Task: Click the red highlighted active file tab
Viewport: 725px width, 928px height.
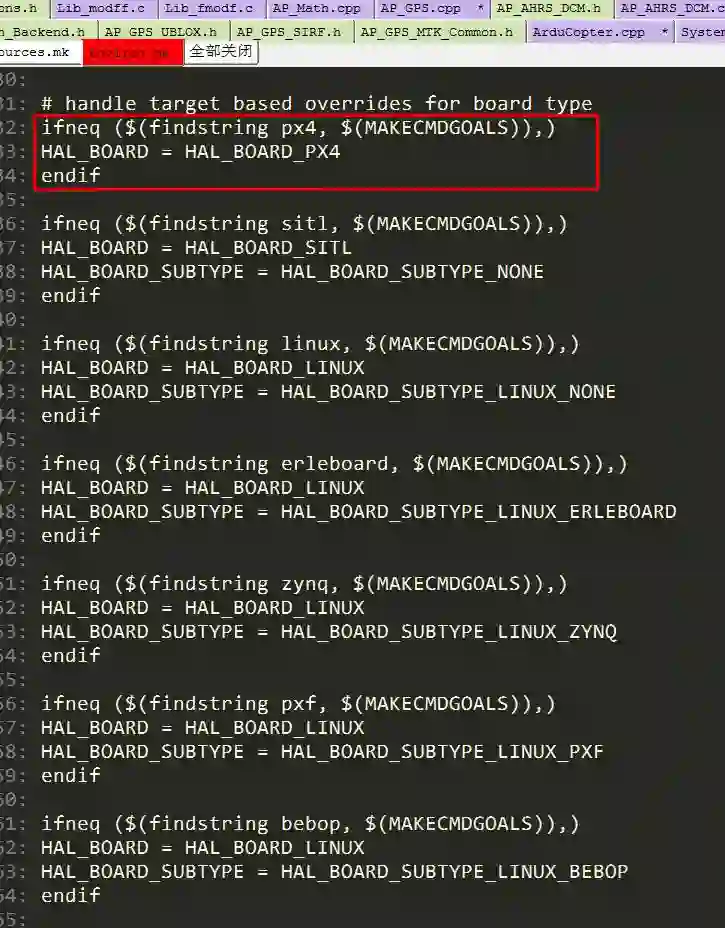Action: point(133,53)
